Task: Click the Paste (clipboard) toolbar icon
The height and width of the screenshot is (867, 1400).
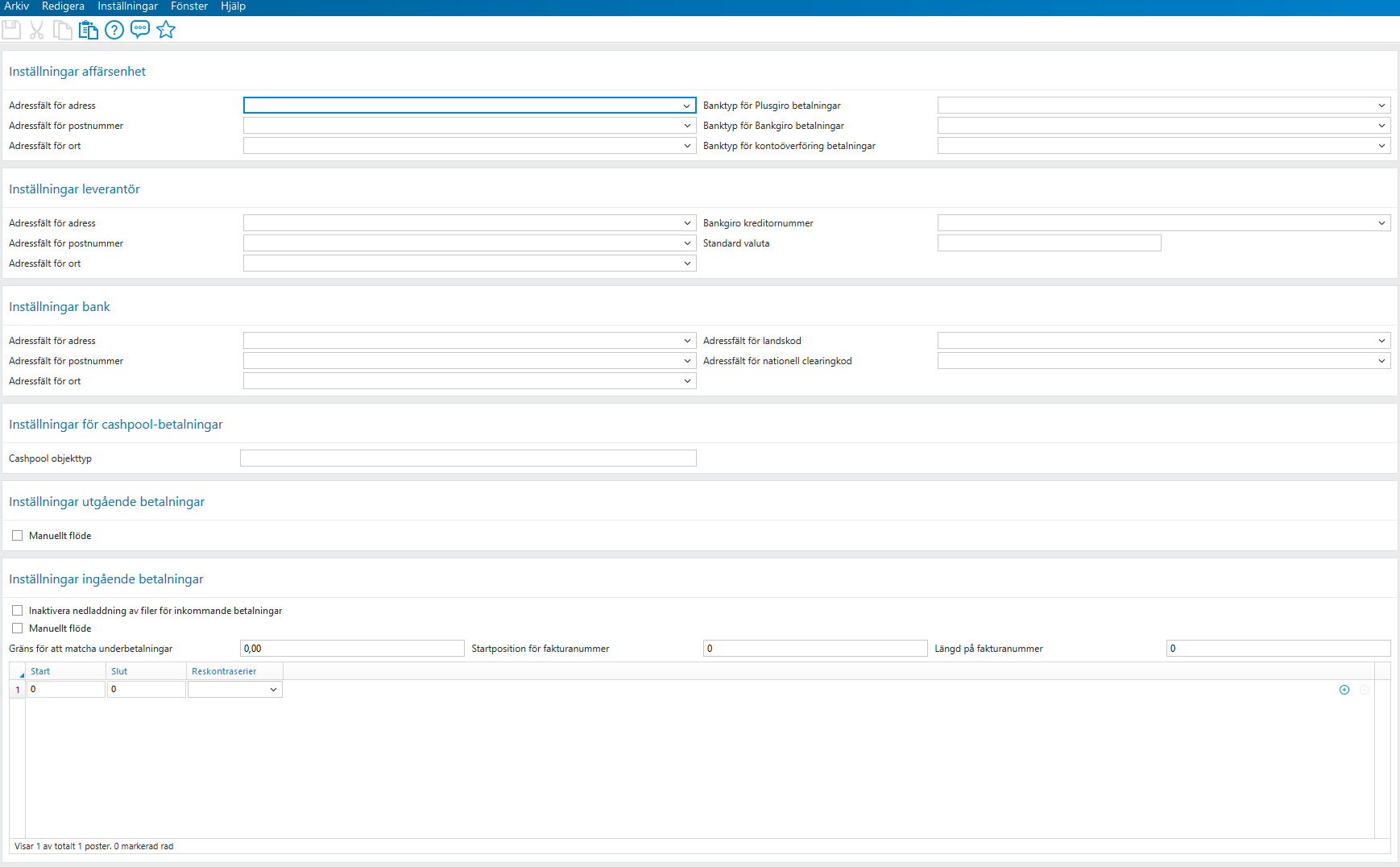Action: [89, 30]
